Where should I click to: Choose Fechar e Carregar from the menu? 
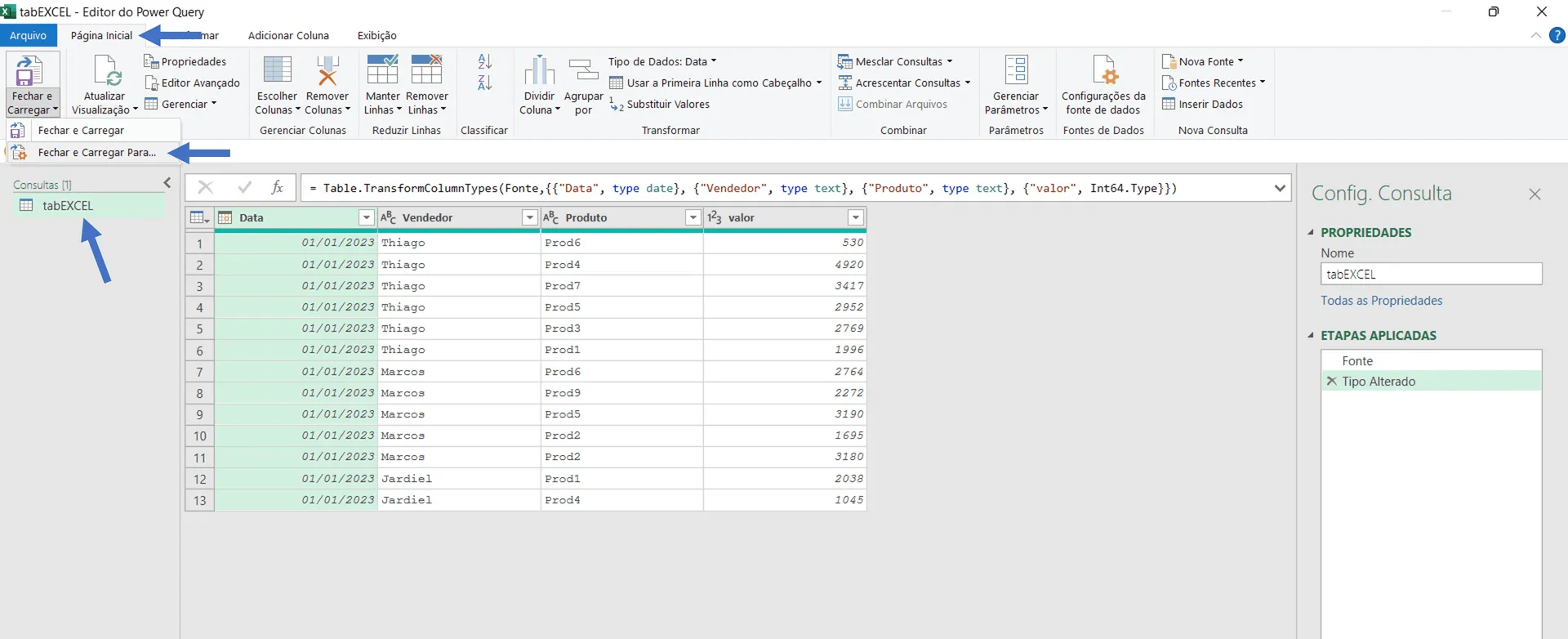(x=93, y=130)
